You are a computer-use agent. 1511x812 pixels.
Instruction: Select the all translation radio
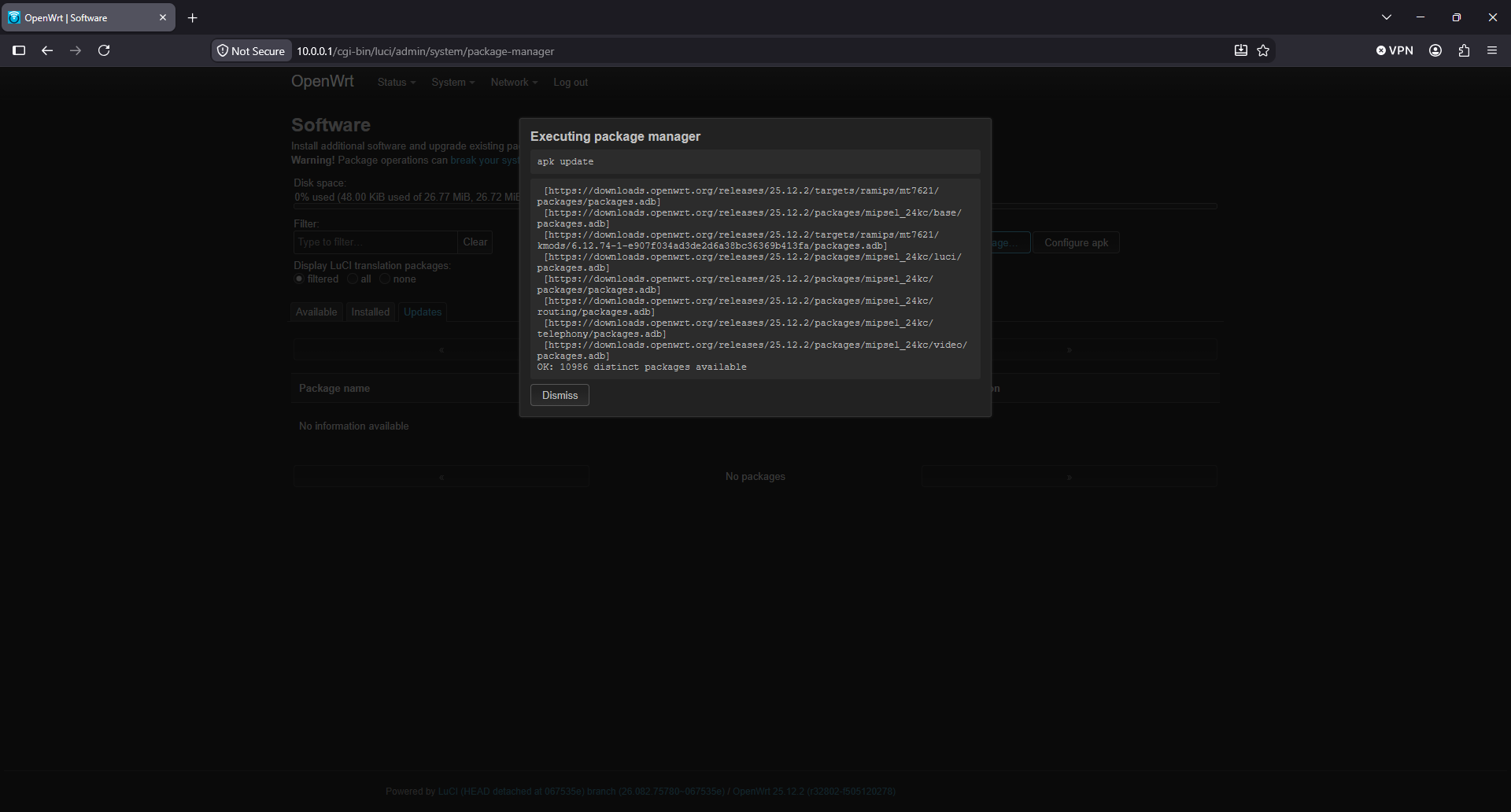coord(353,279)
